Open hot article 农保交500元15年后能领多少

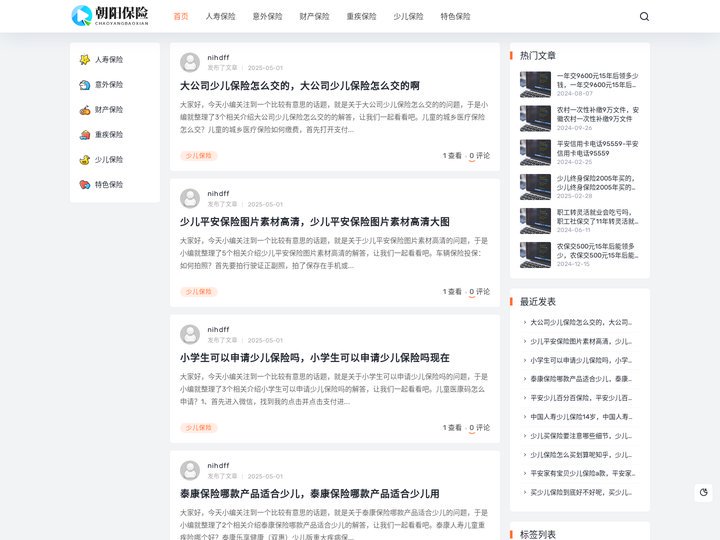click(597, 251)
